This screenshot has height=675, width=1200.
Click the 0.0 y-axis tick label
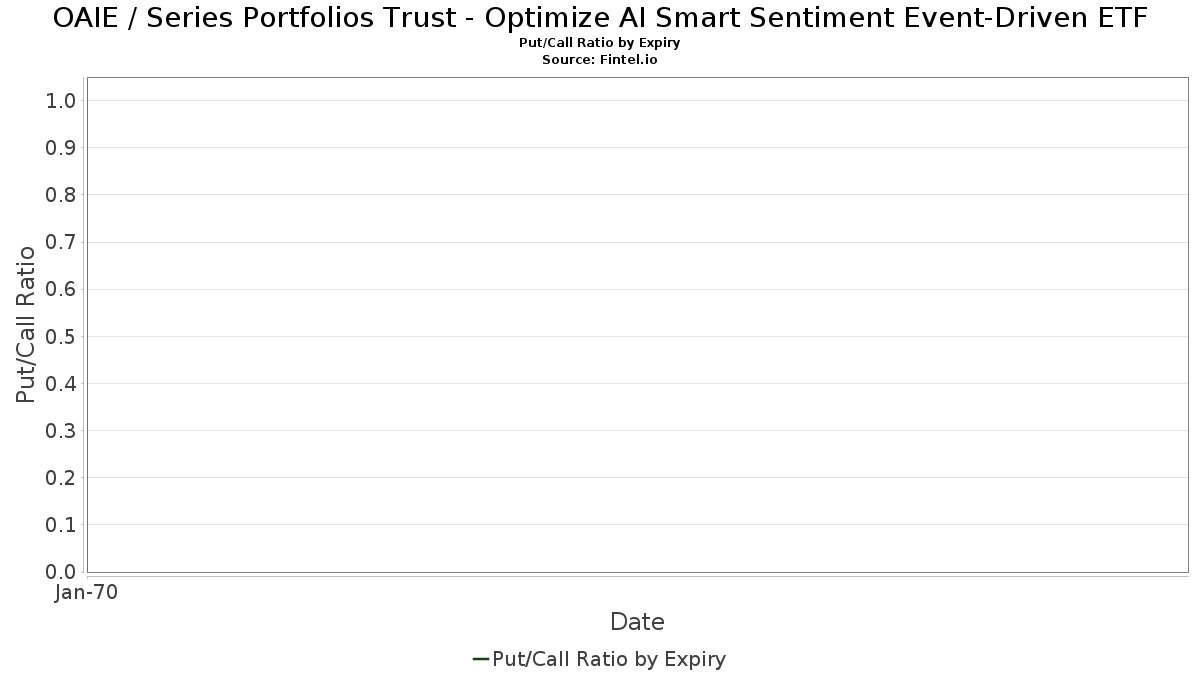tap(61, 572)
